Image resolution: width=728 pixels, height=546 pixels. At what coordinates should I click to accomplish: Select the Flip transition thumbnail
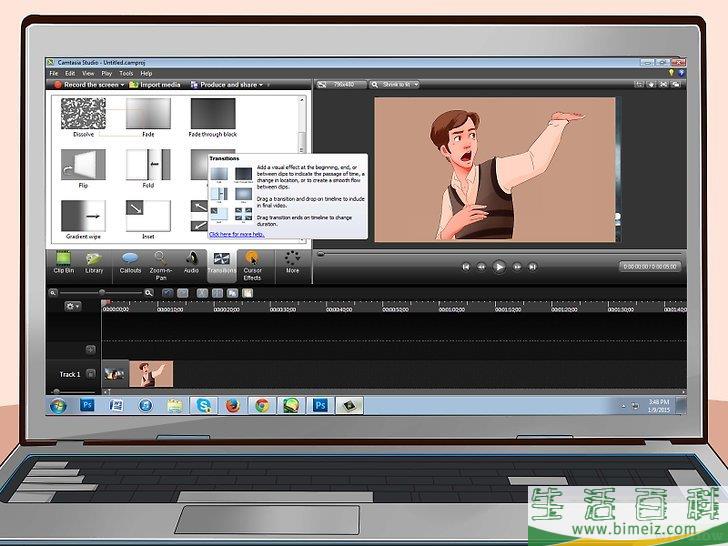pos(83,164)
